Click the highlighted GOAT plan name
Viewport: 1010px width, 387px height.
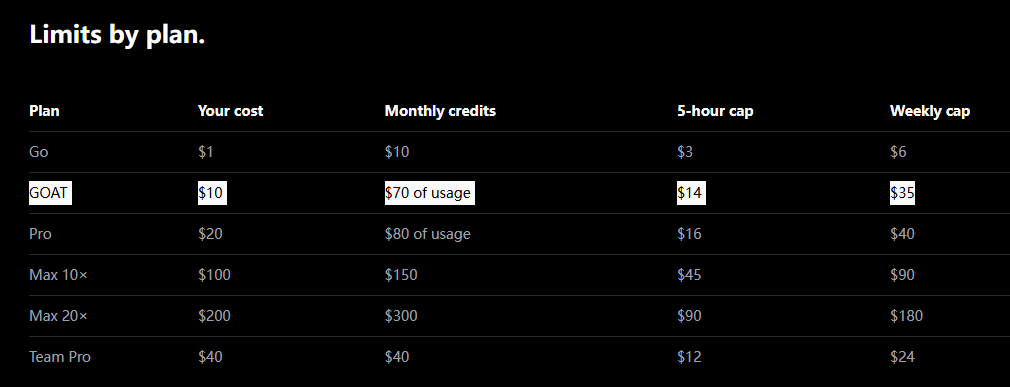tap(50, 193)
